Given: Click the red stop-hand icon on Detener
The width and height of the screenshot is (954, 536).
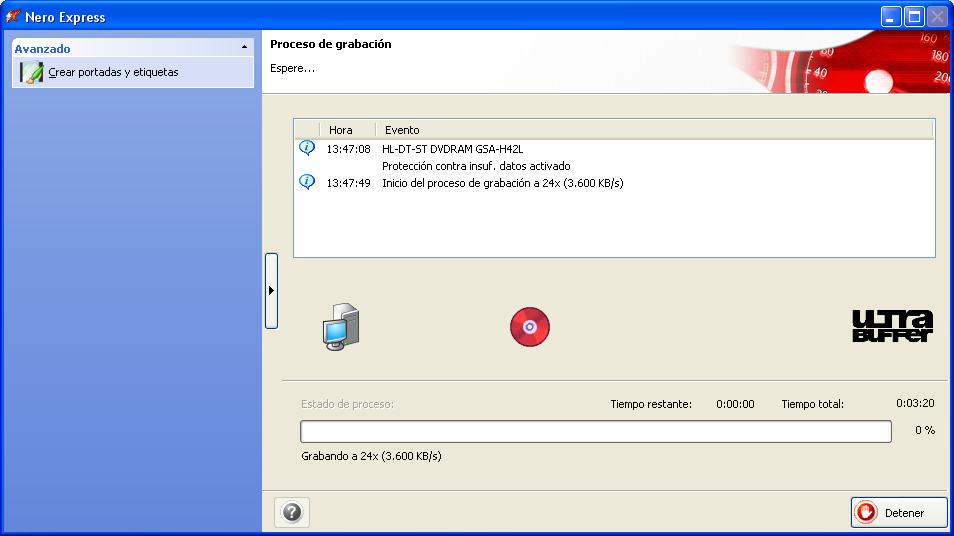Looking at the screenshot, I should pyautogui.click(x=866, y=512).
